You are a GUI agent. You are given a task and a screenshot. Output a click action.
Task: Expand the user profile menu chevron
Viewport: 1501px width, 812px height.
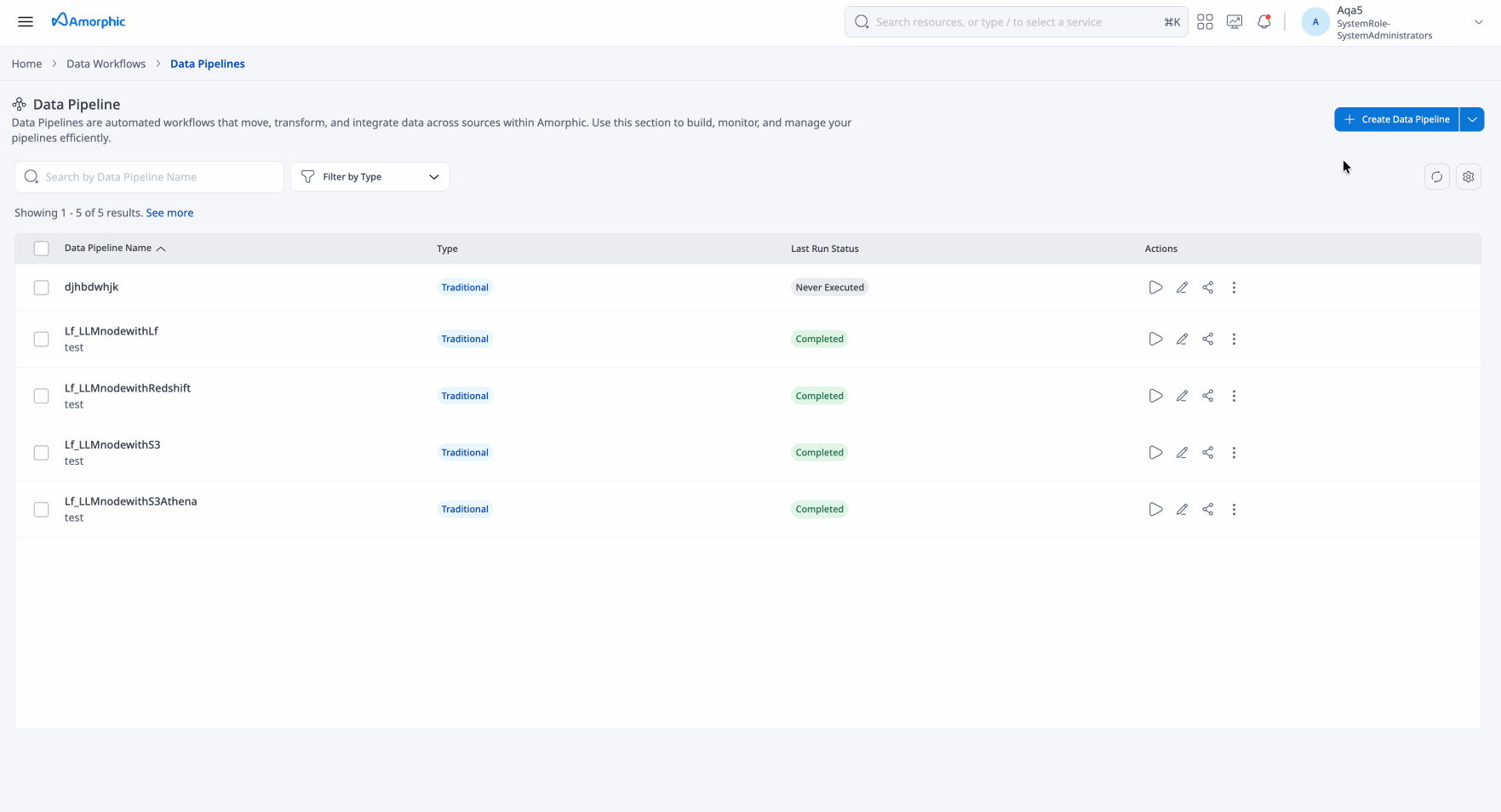coord(1478,22)
